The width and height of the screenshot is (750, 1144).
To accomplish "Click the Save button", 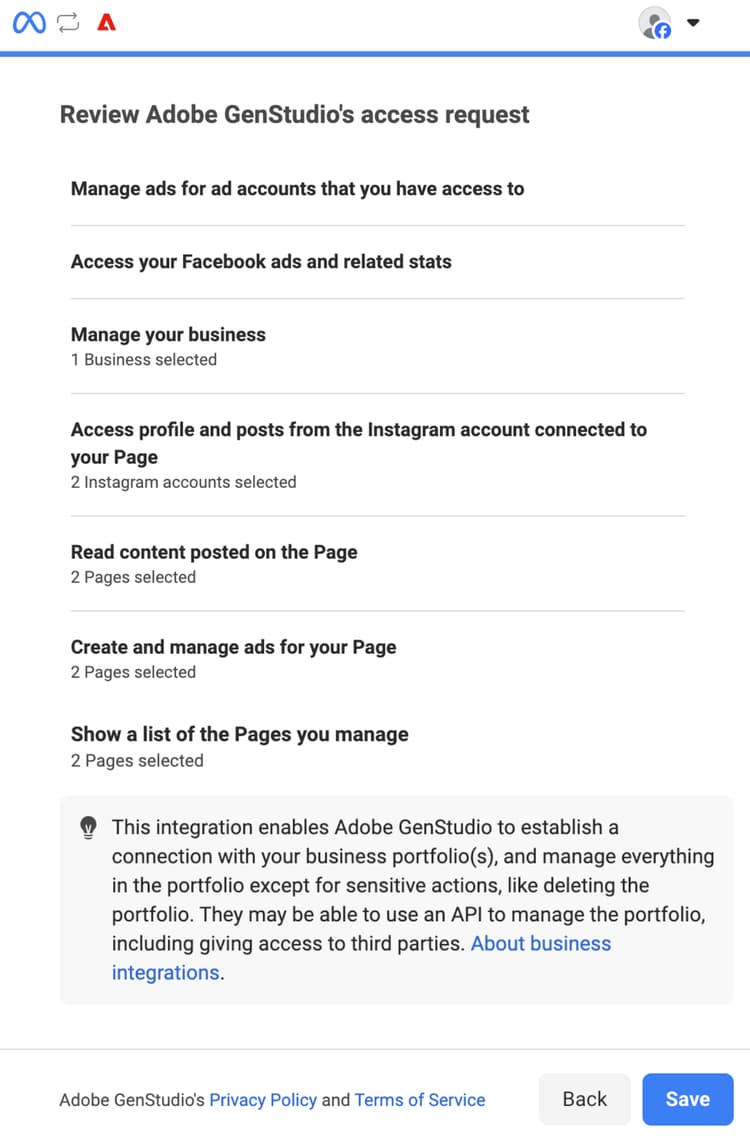I will [x=687, y=1099].
